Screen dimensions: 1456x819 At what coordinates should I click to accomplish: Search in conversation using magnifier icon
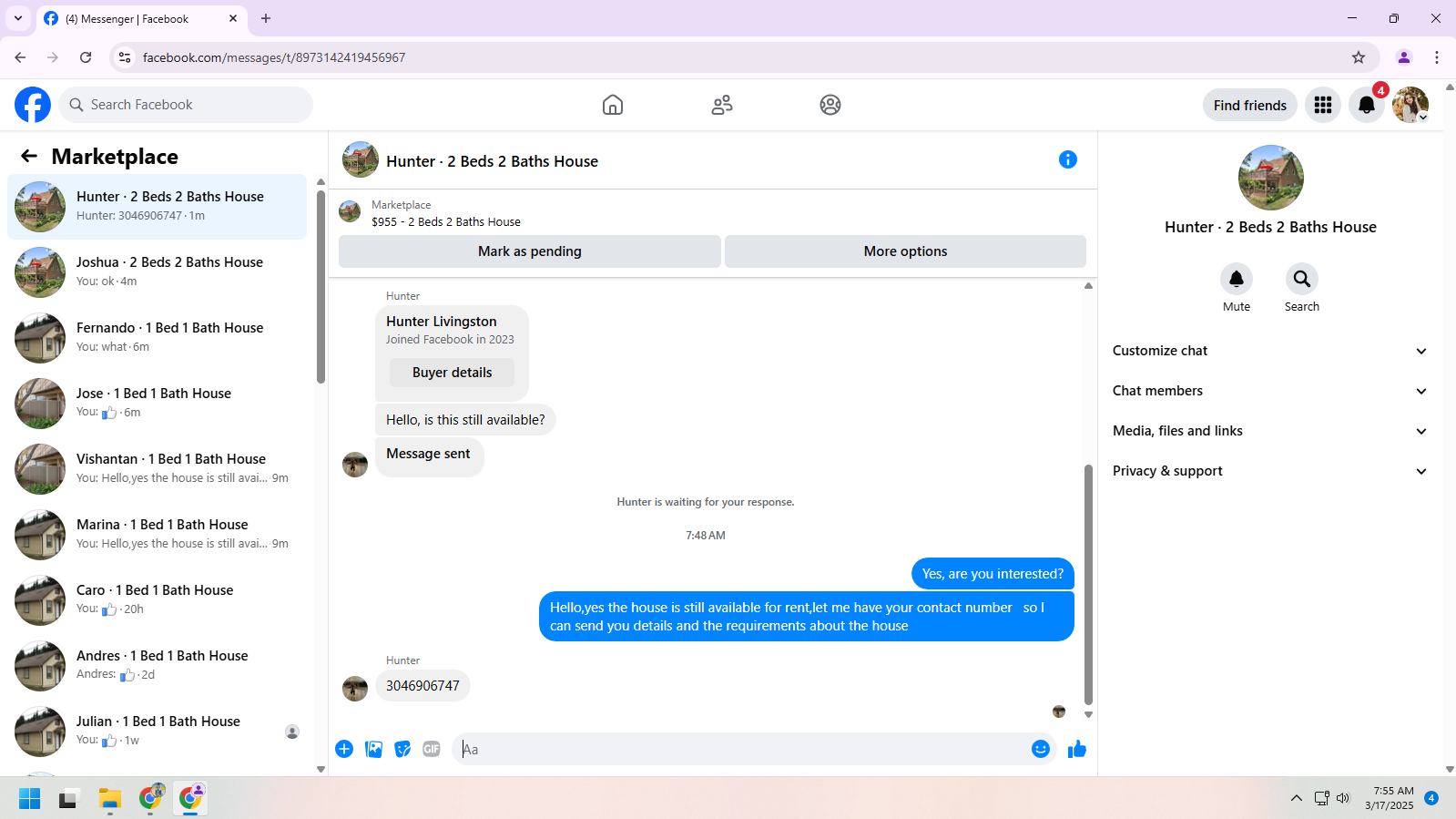(x=1302, y=279)
